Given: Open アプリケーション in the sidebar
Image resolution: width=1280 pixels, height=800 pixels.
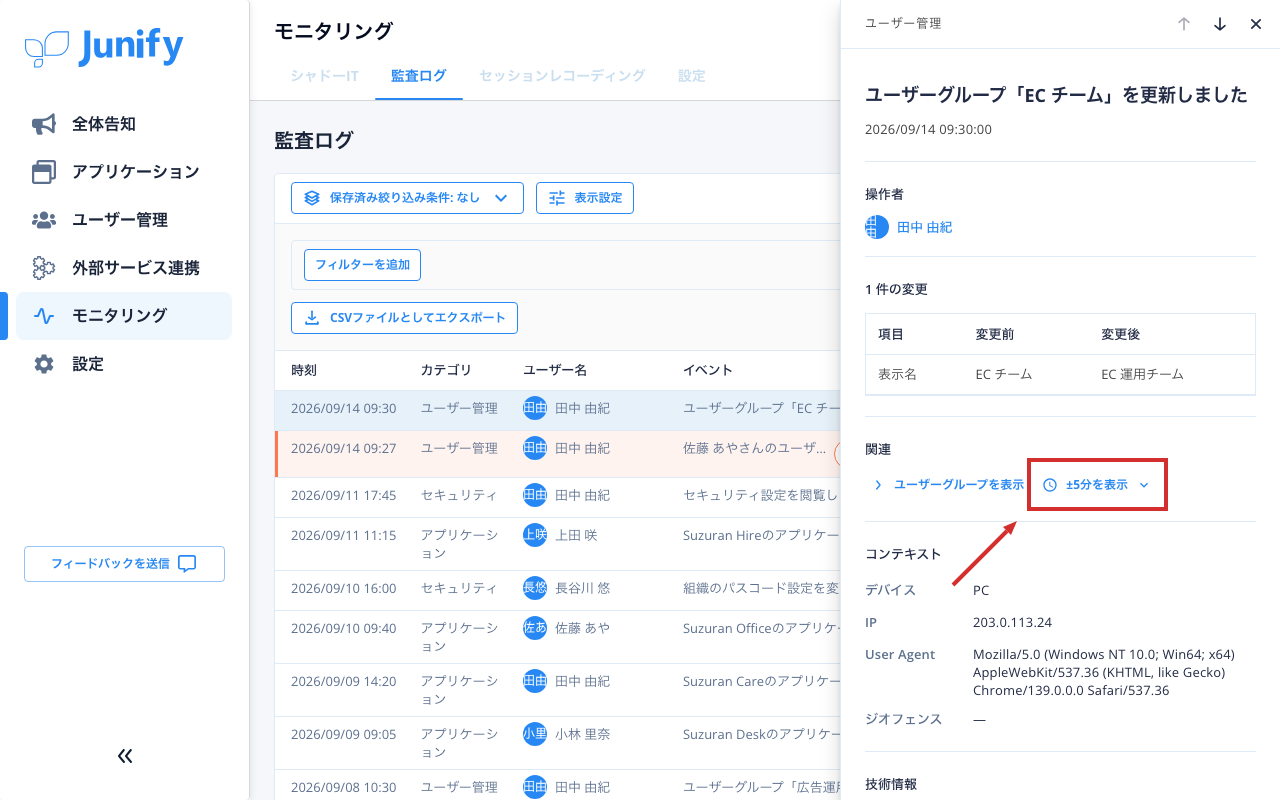Looking at the screenshot, I should tap(124, 172).
